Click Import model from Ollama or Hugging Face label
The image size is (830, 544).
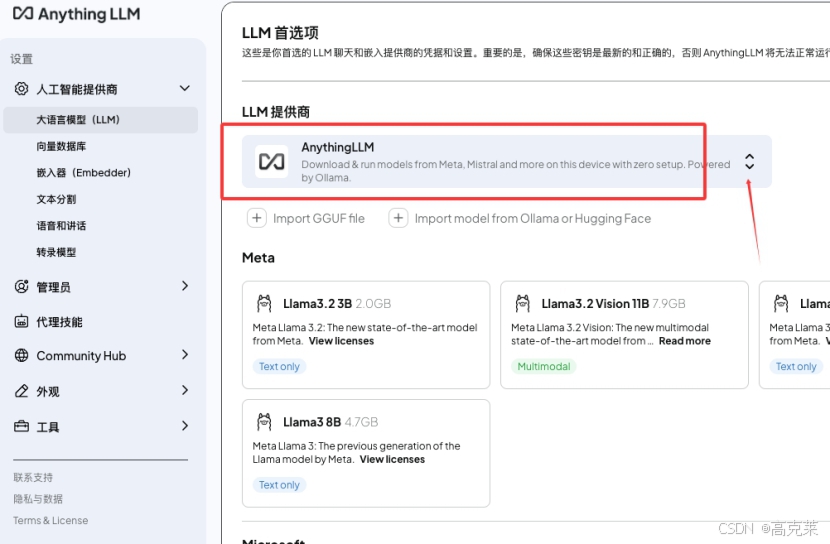pos(533,219)
